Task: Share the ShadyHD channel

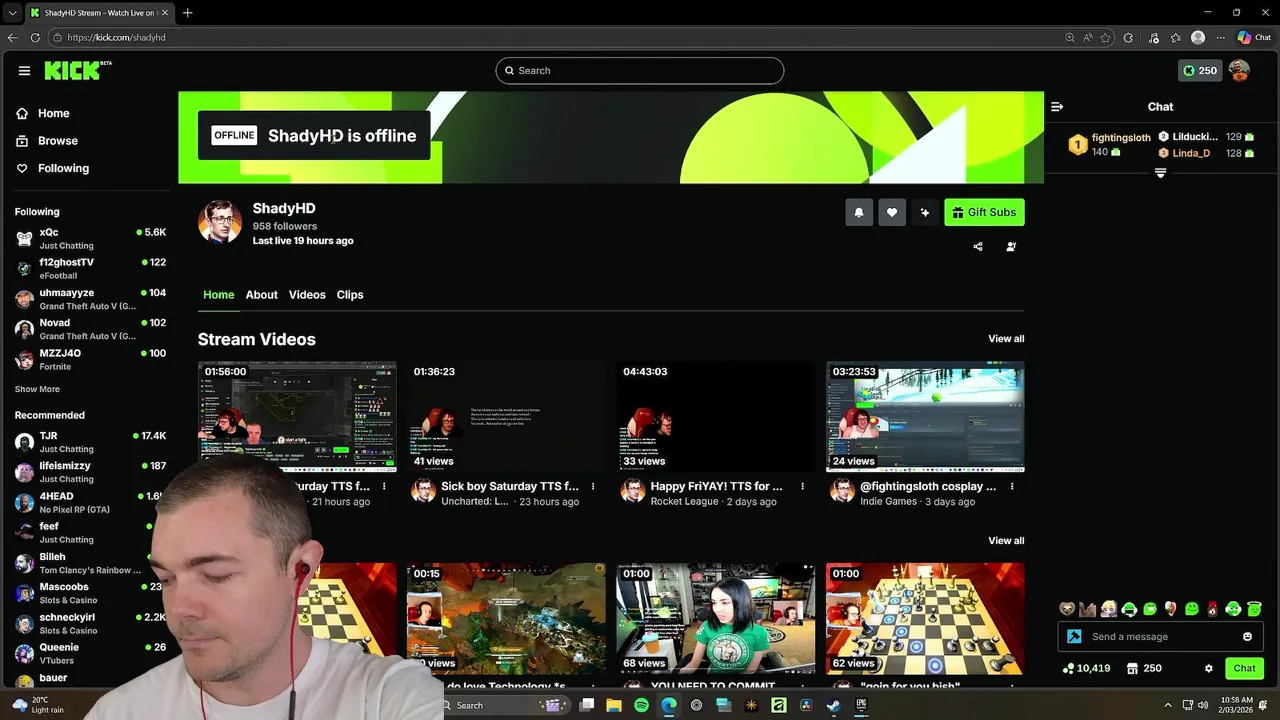Action: coord(978,246)
